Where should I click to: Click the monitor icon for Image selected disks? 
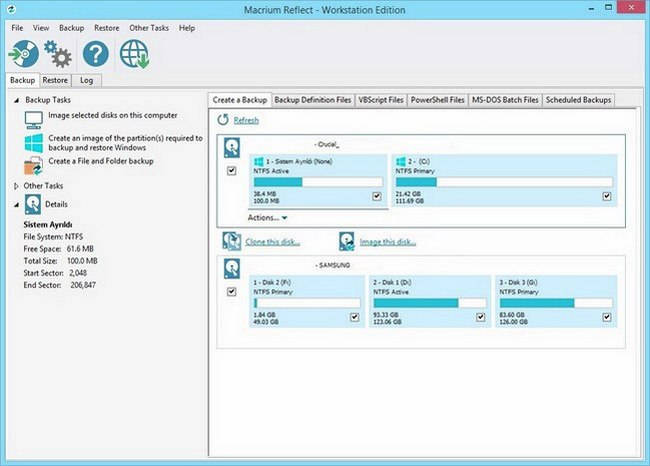[x=32, y=120]
